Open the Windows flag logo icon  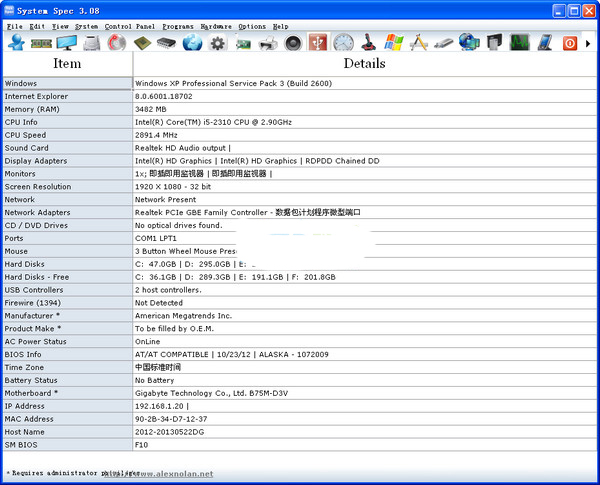coord(394,42)
